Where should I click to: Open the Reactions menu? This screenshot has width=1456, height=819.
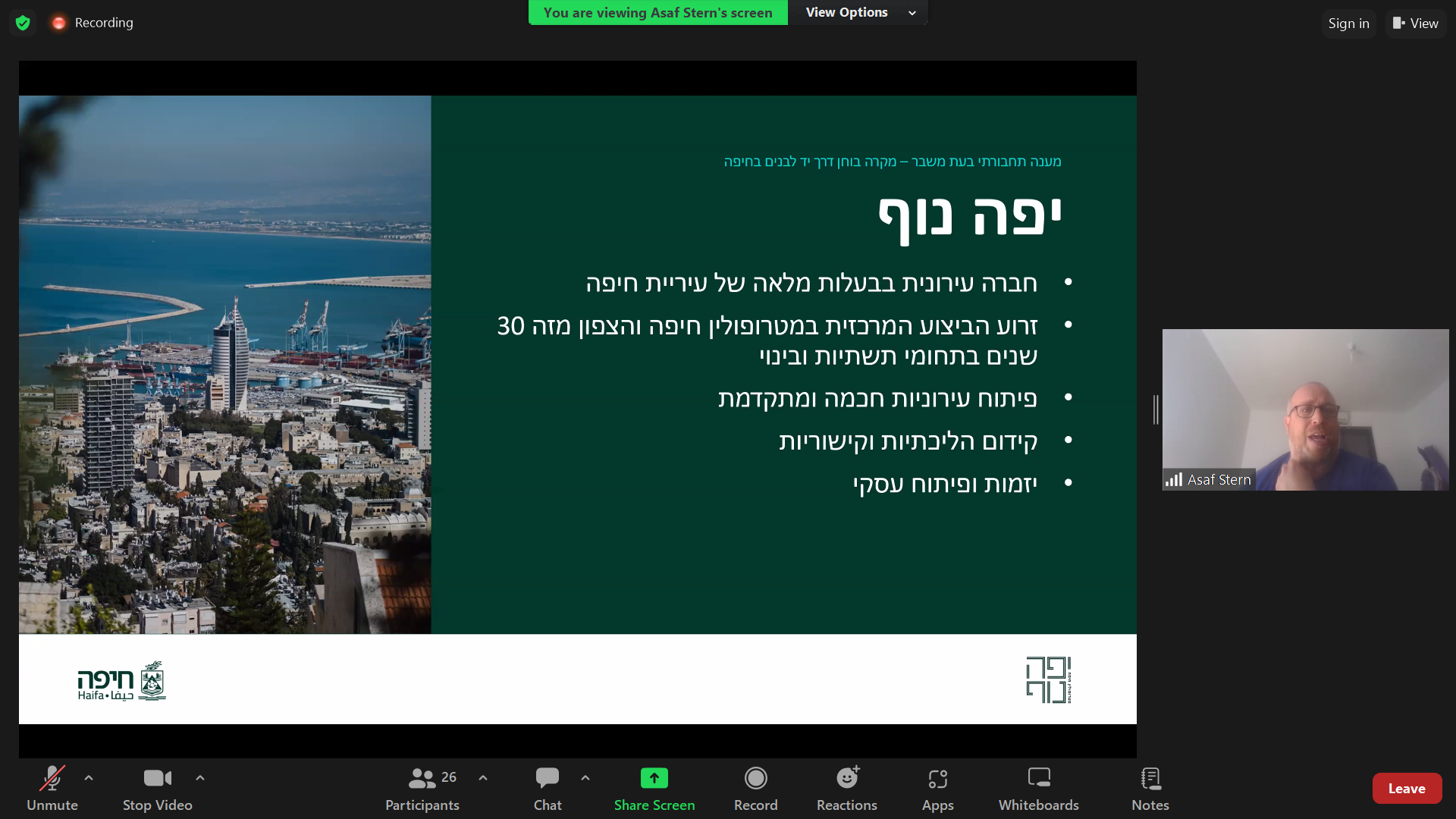(x=846, y=788)
